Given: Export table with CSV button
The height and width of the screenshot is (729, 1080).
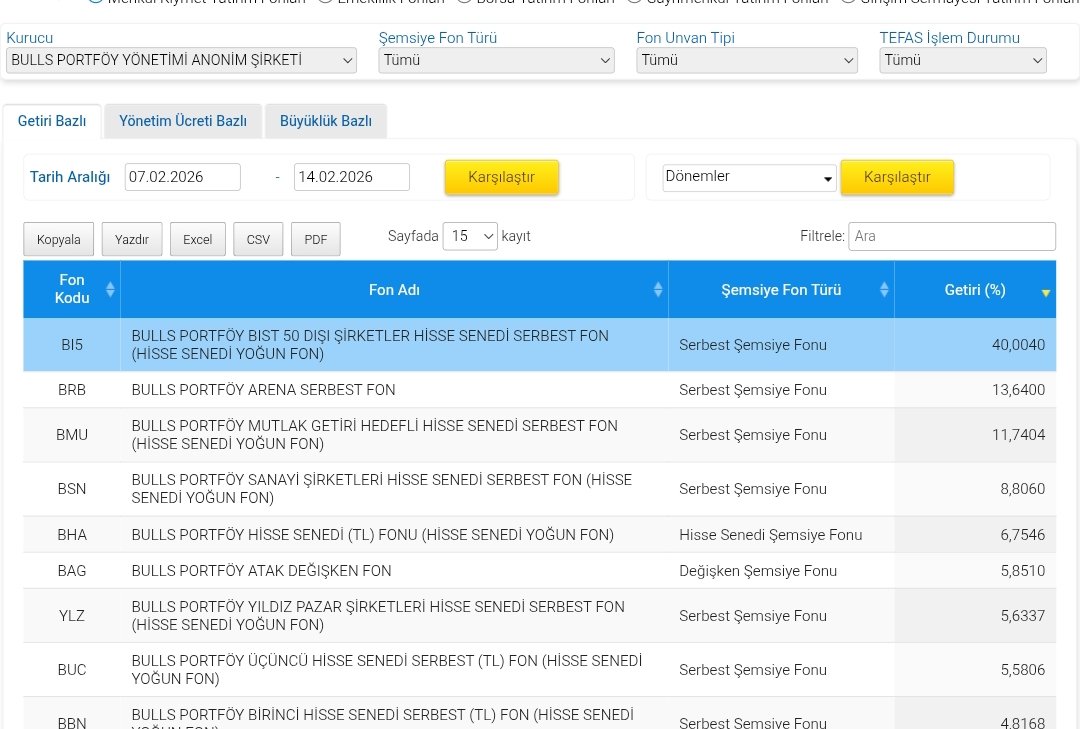Looking at the screenshot, I should tap(258, 239).
